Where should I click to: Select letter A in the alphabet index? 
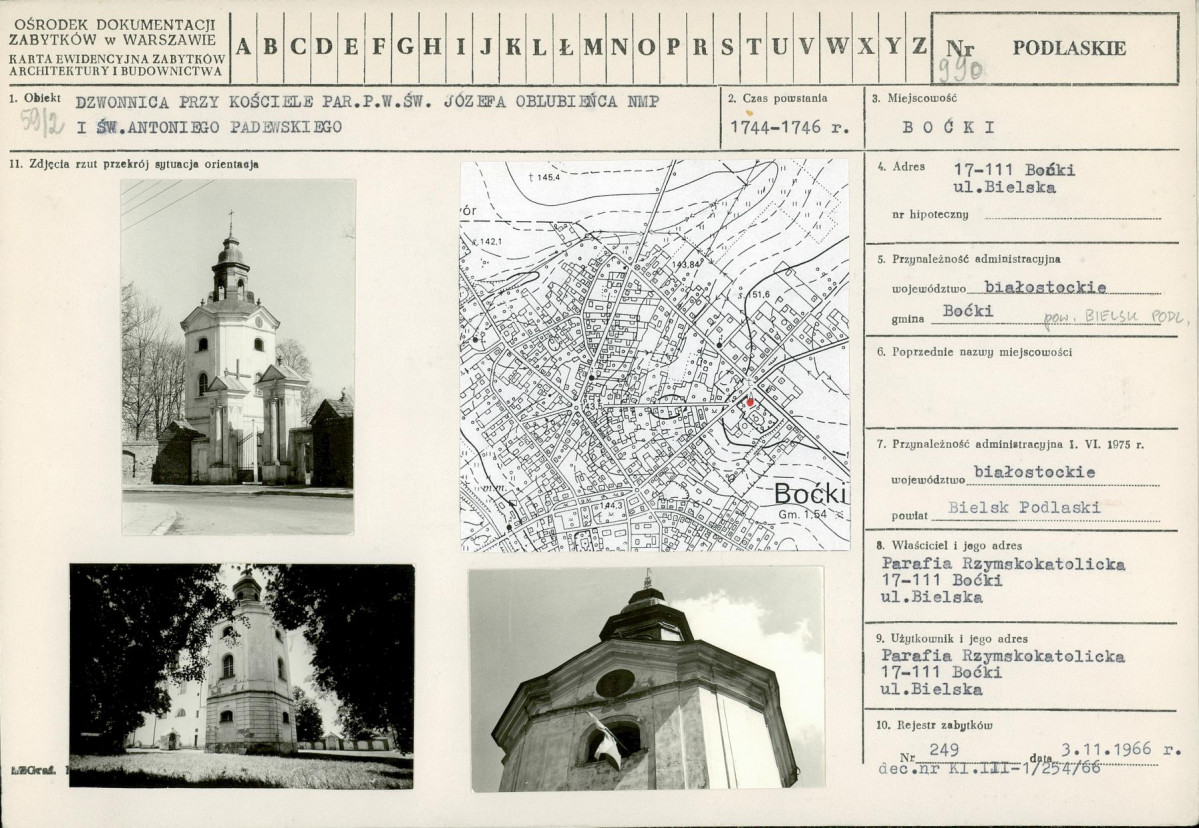pyautogui.click(x=245, y=45)
